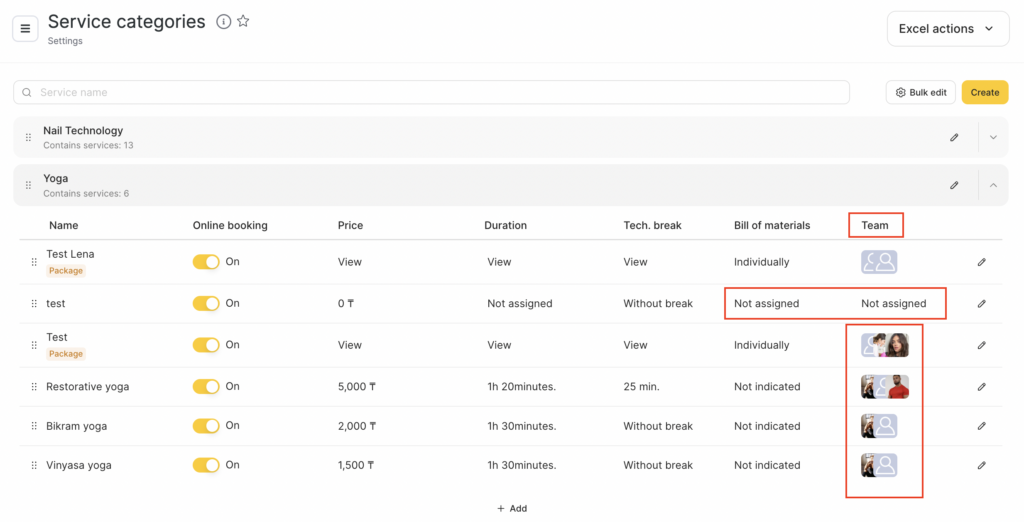Collapse the Yoga category
The height and width of the screenshot is (522, 1024).
[x=993, y=185]
